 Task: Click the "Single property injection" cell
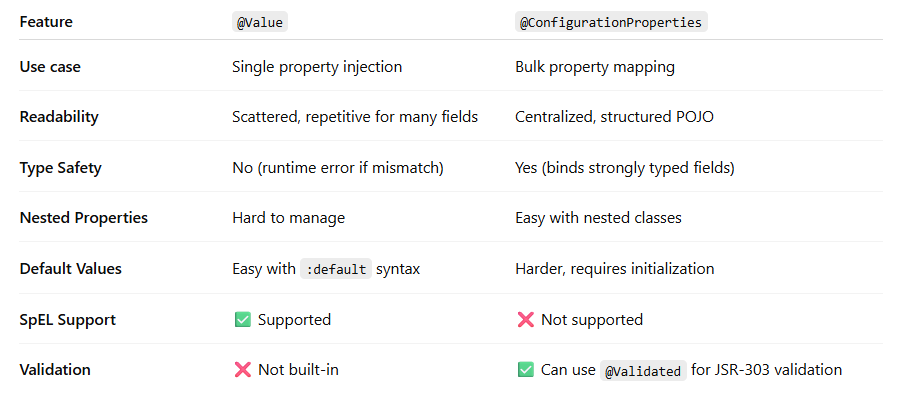point(316,67)
